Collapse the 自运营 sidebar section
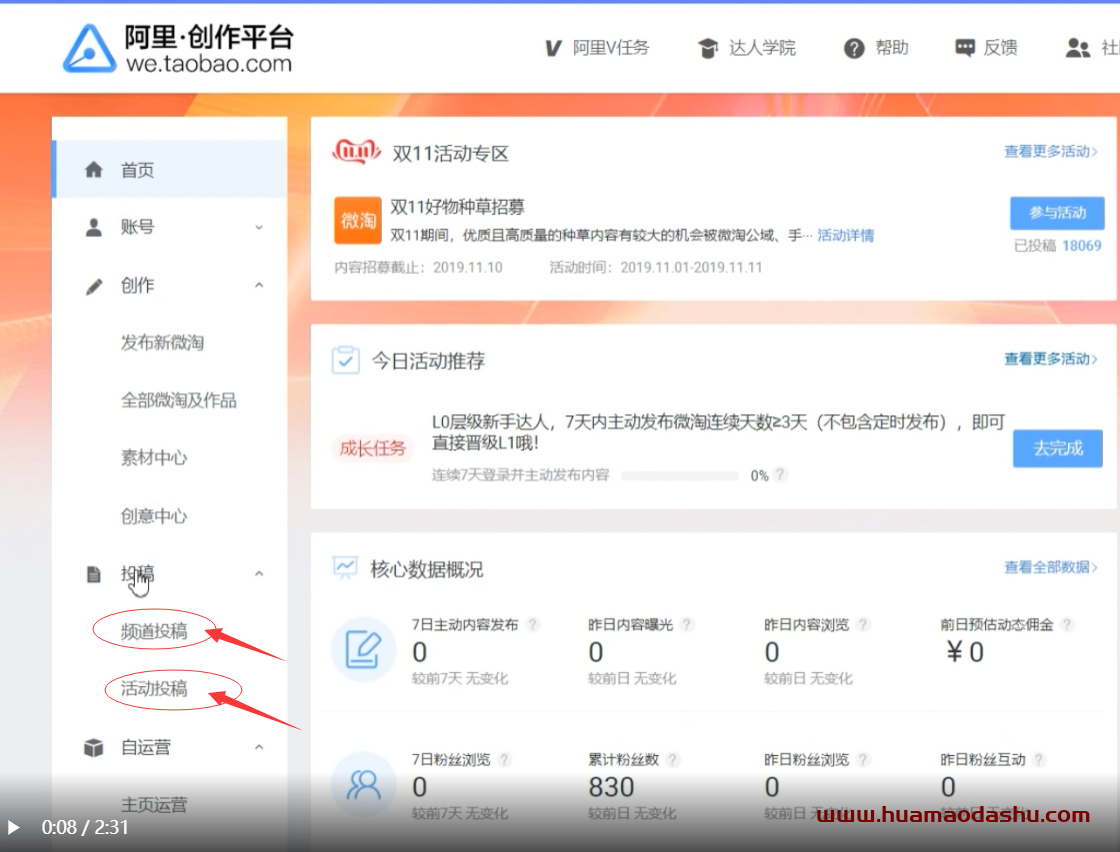This screenshot has height=852, width=1120. tap(259, 747)
